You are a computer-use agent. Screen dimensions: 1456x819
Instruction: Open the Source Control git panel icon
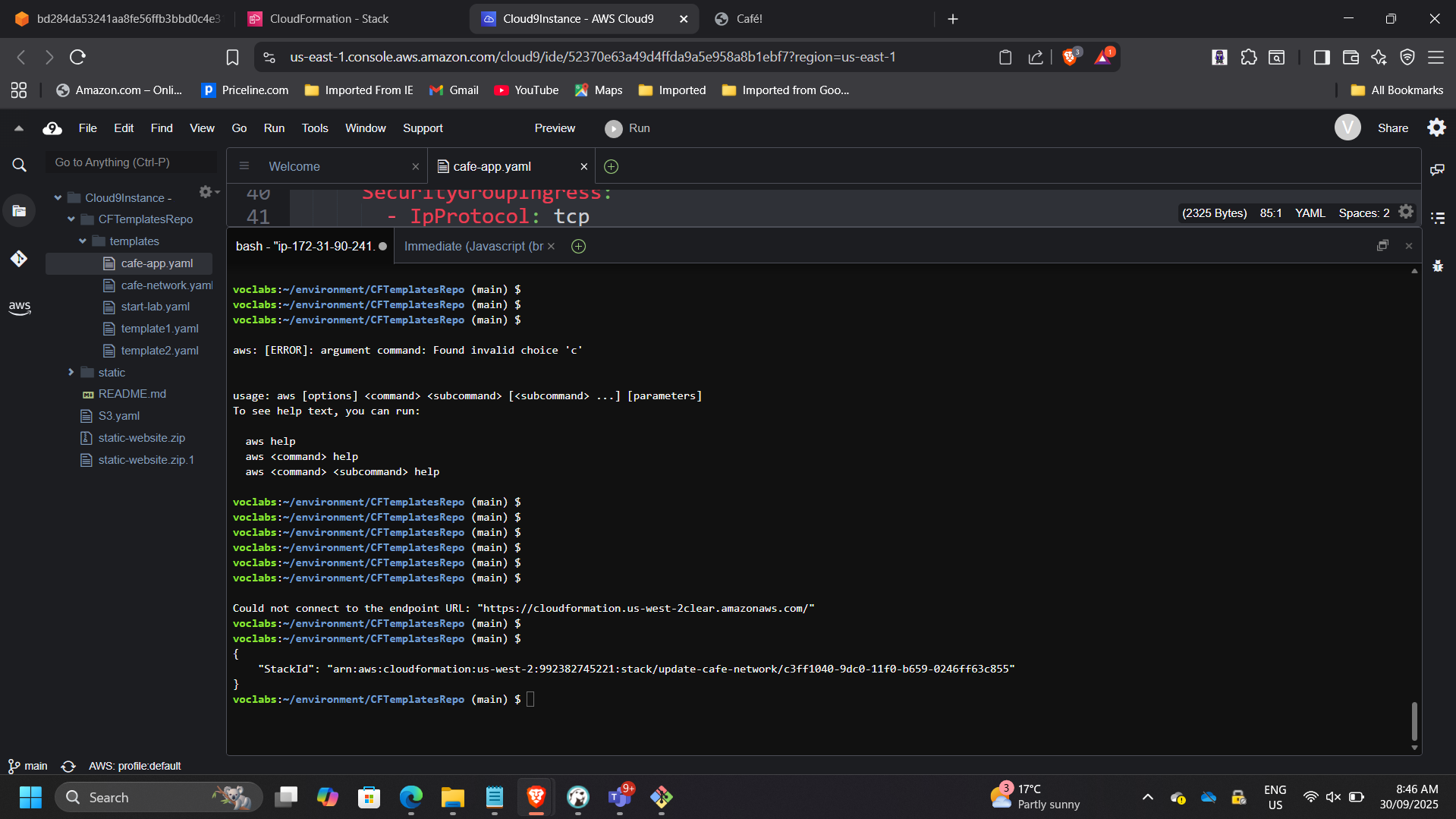pyautogui.click(x=19, y=259)
